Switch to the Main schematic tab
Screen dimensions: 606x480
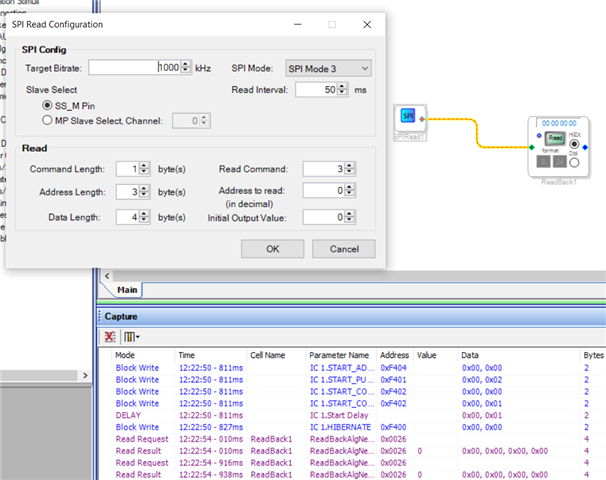(x=127, y=290)
